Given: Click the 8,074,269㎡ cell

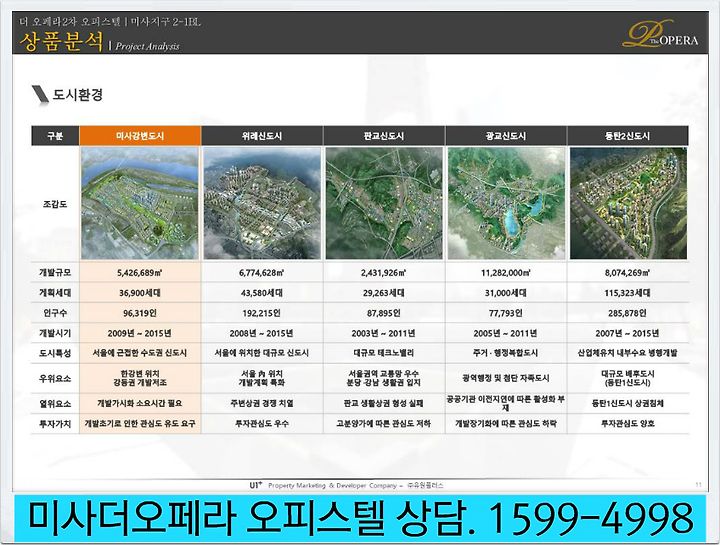Looking at the screenshot, I should (628, 273).
